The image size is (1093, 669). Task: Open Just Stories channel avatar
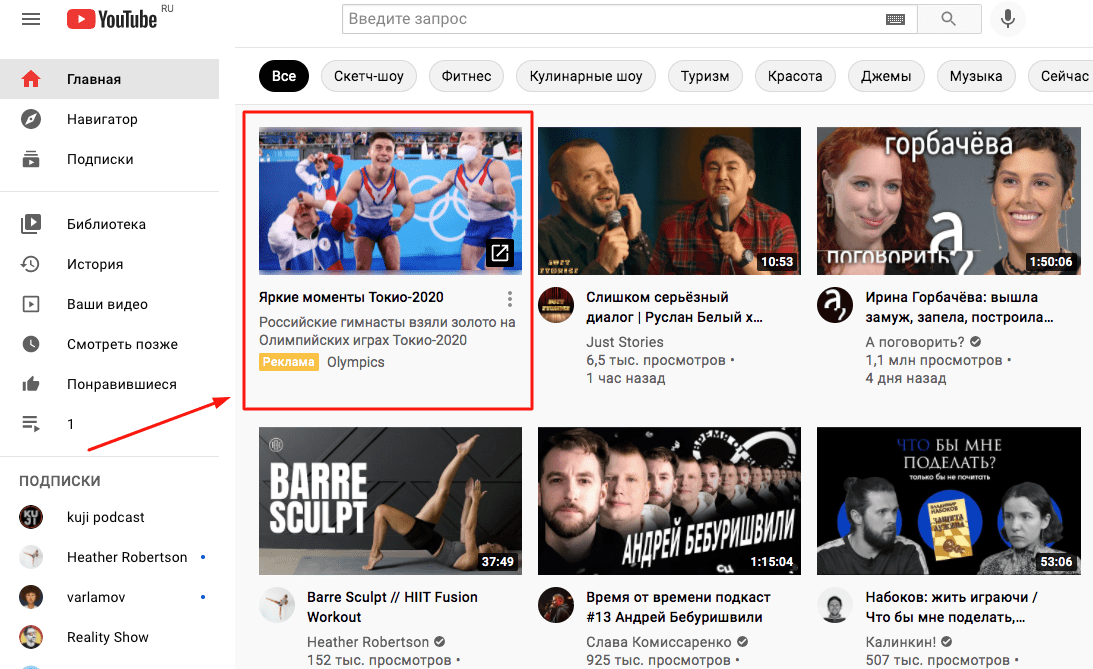pos(556,306)
